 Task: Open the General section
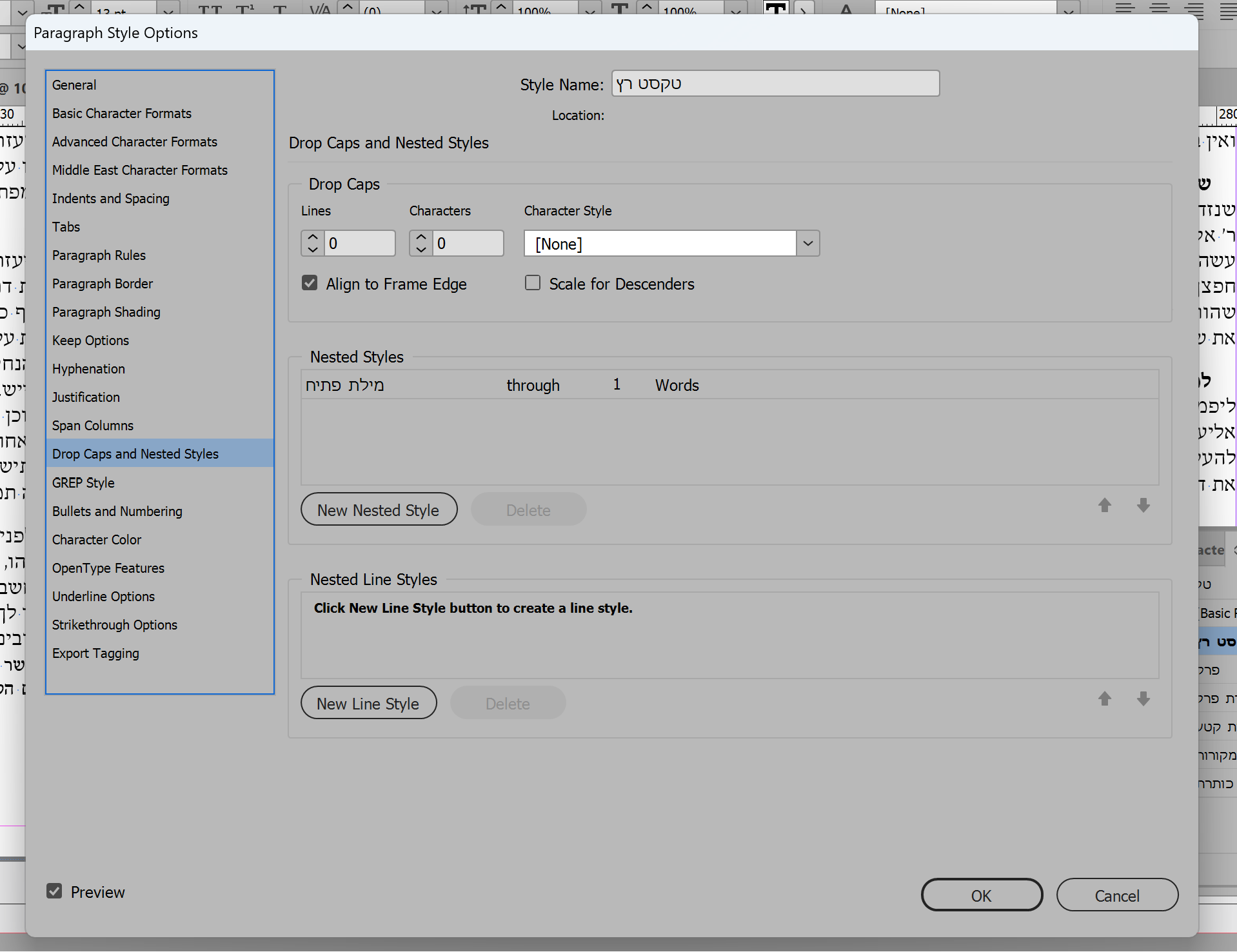160,85
